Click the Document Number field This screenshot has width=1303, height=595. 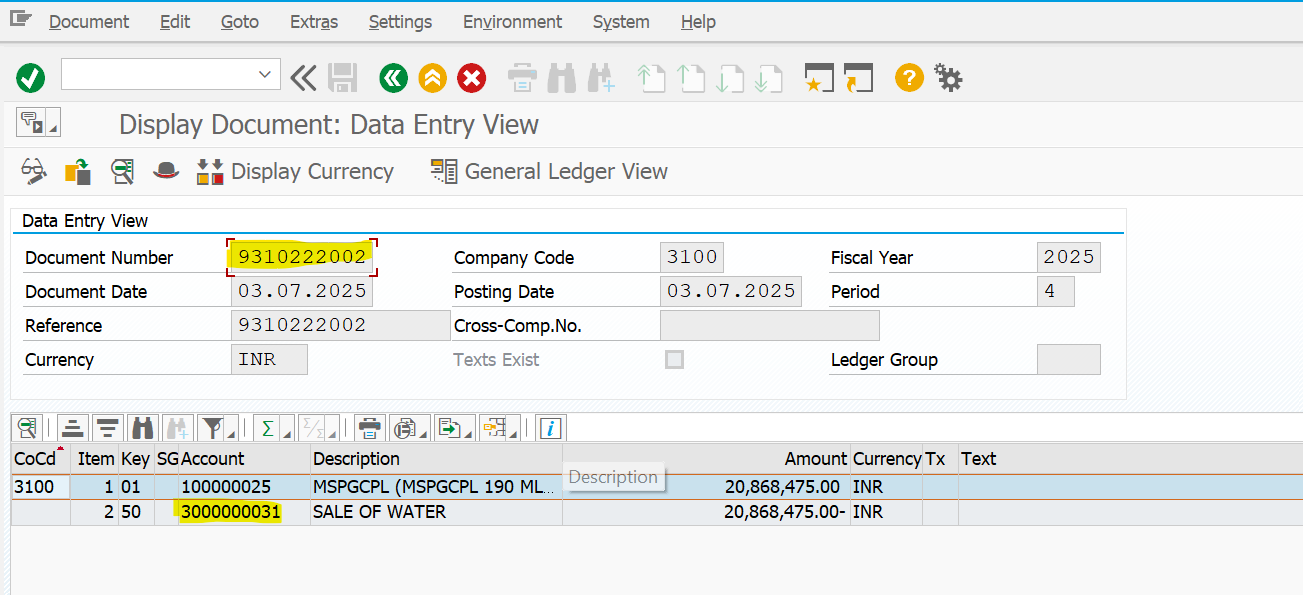tap(301, 257)
